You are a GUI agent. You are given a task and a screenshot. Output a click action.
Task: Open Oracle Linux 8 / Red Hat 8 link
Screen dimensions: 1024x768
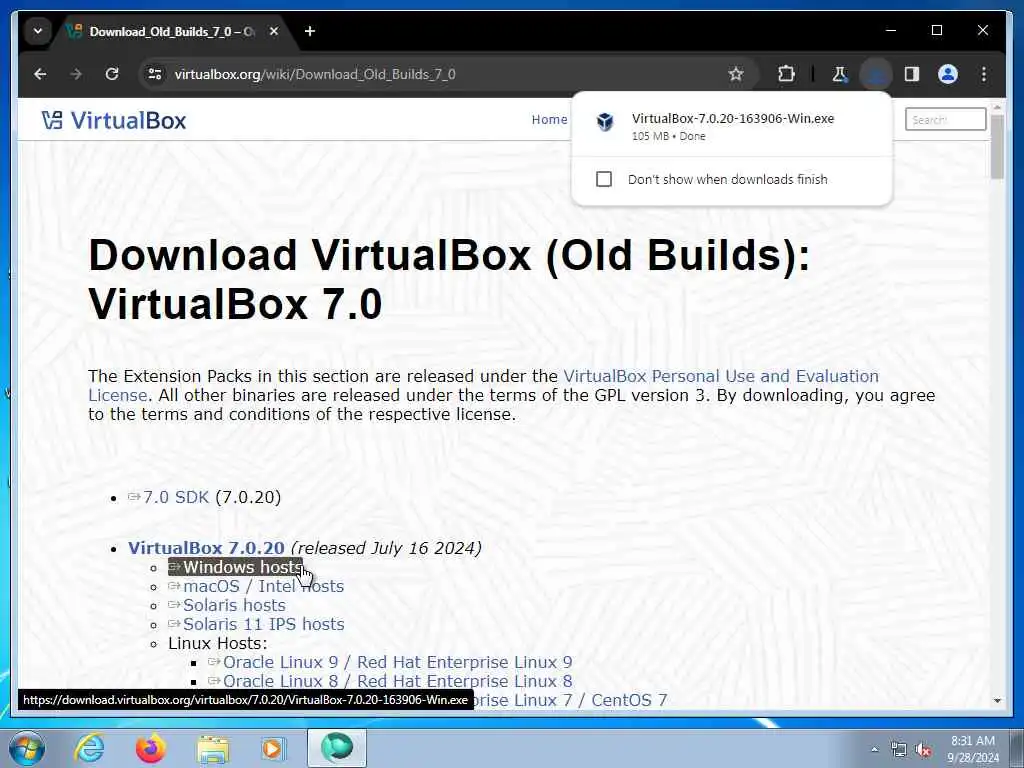(397, 680)
